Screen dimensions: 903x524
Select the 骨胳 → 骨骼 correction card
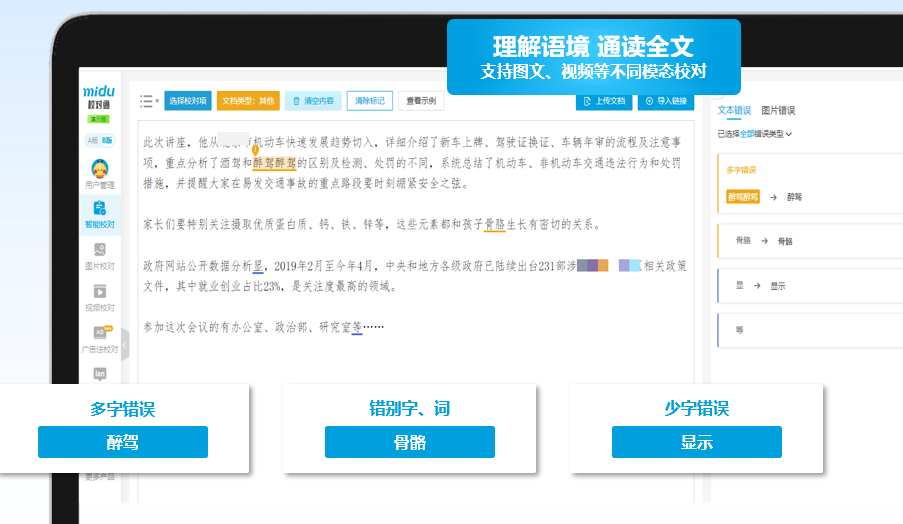coord(808,241)
